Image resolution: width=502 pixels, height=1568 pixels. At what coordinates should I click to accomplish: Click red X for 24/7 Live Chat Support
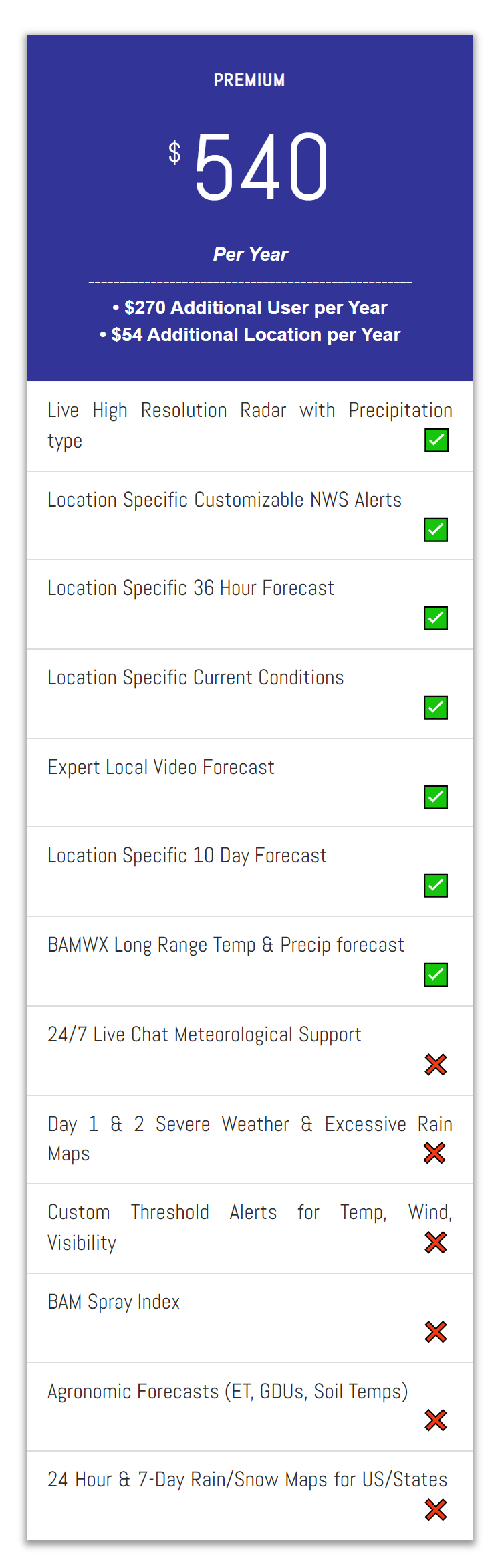point(436,1065)
